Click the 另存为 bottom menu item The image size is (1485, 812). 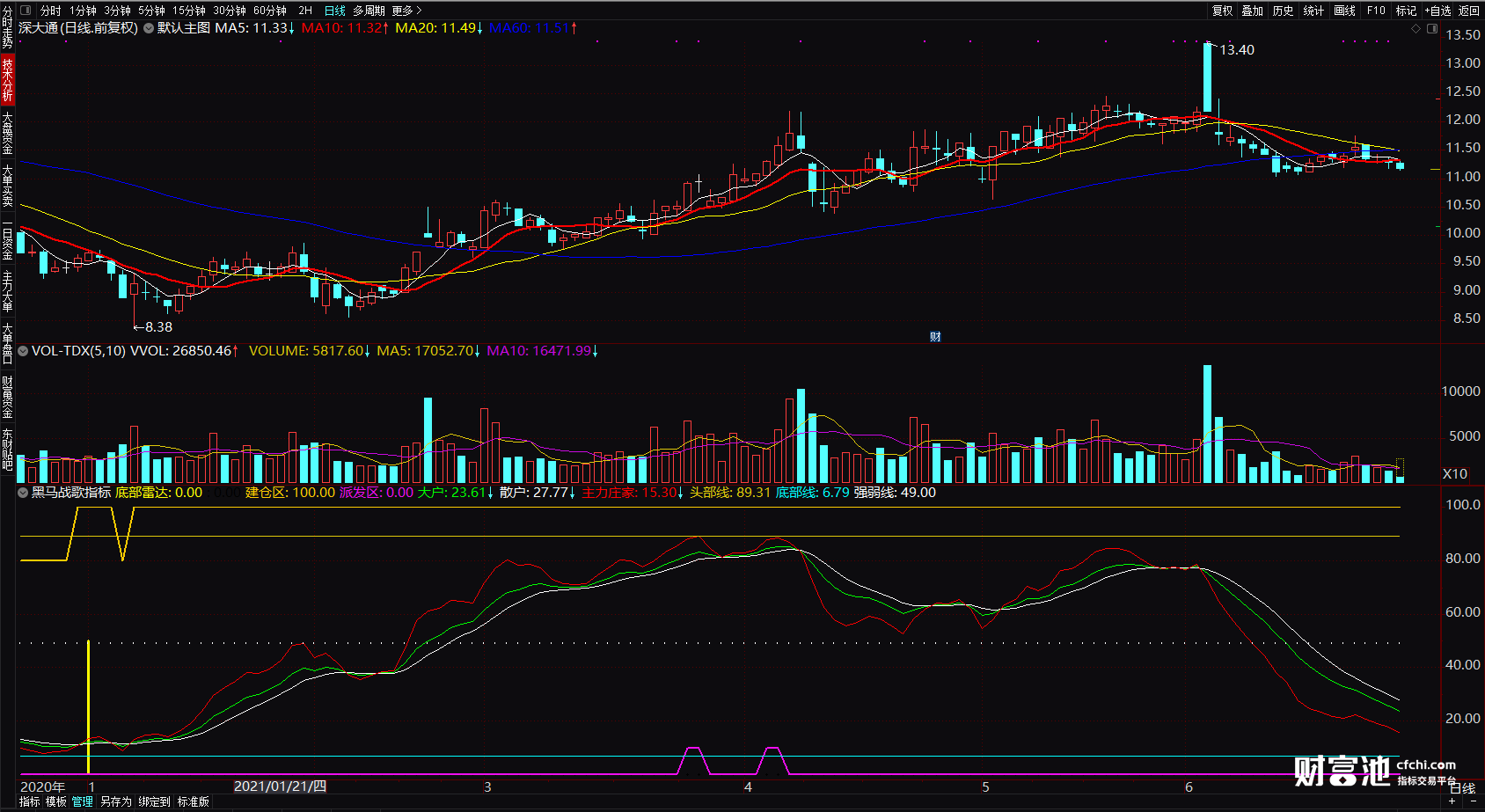point(115,801)
